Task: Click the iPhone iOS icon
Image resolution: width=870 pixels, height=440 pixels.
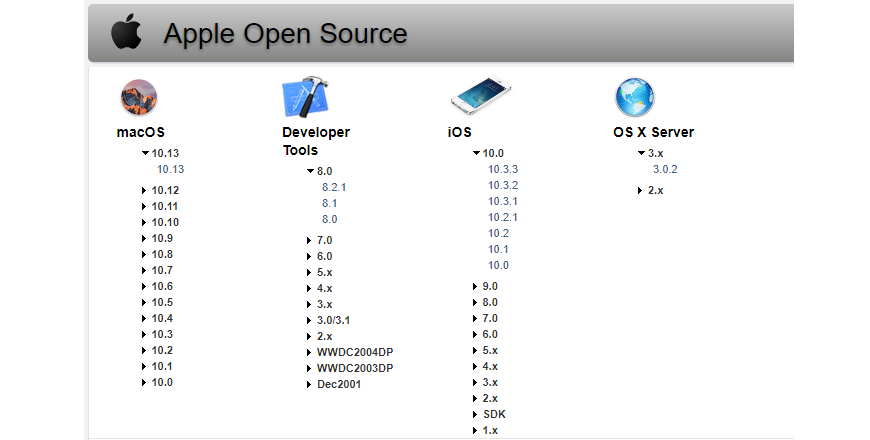Action: (481, 98)
